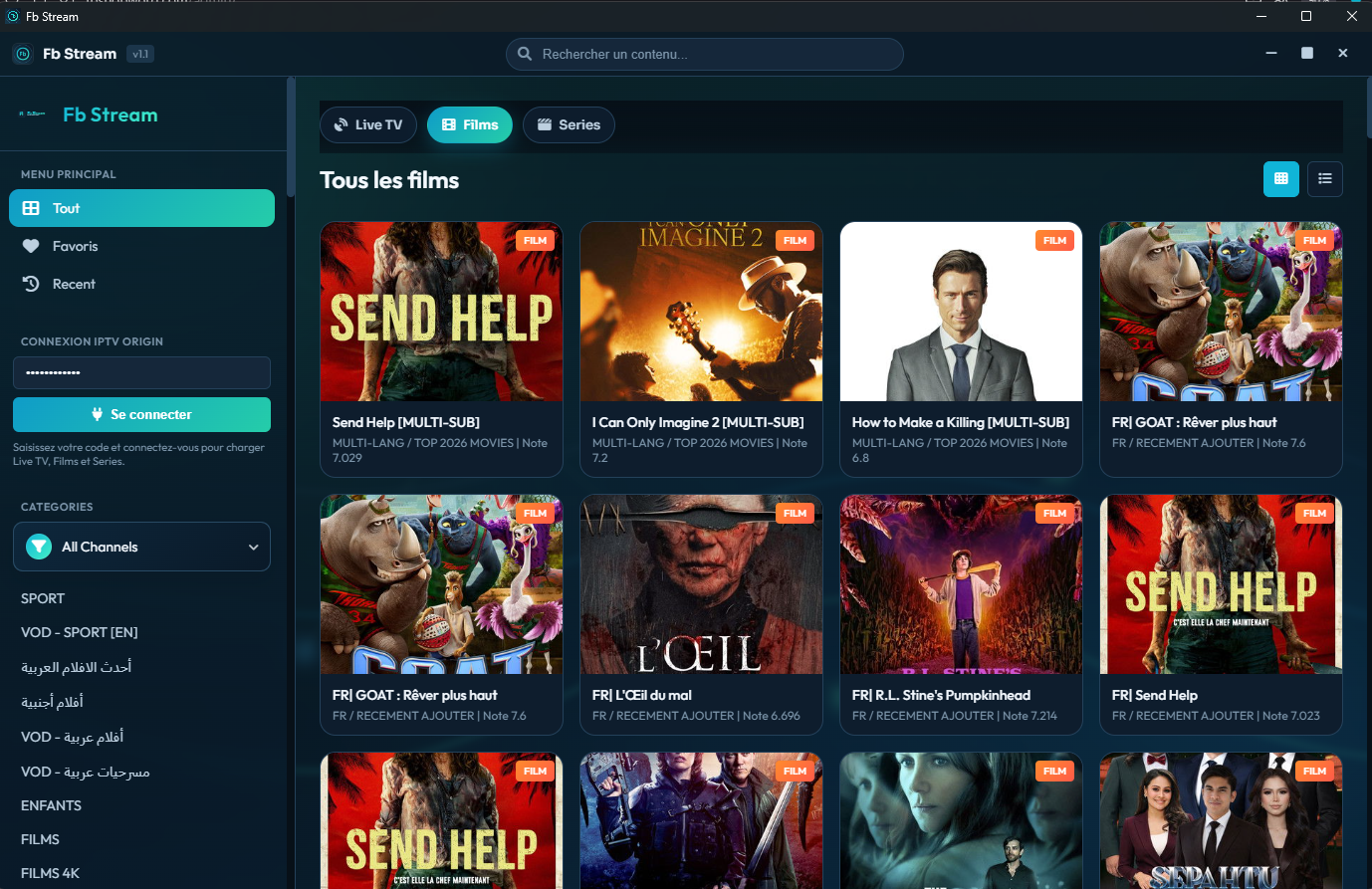Click the Fb Stream logo in header

pyautogui.click(x=23, y=54)
